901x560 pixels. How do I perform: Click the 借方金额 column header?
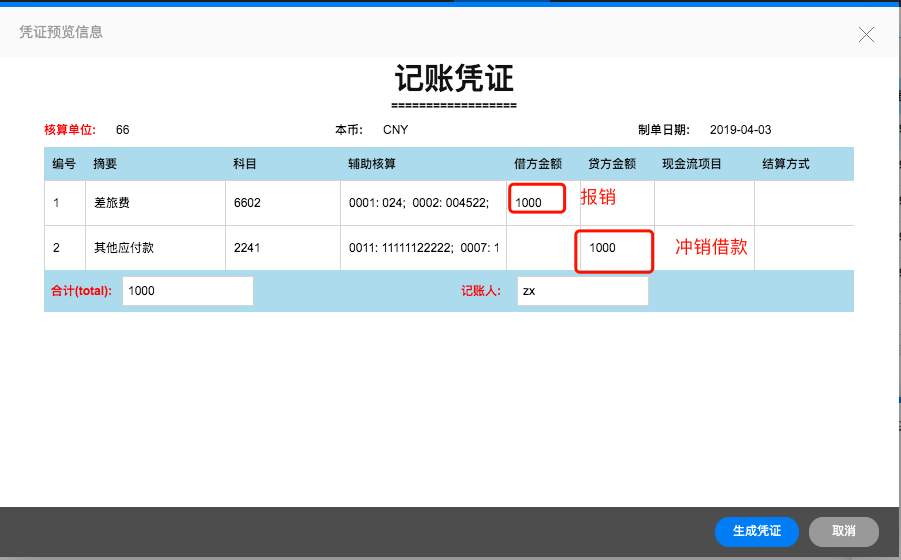[538, 164]
